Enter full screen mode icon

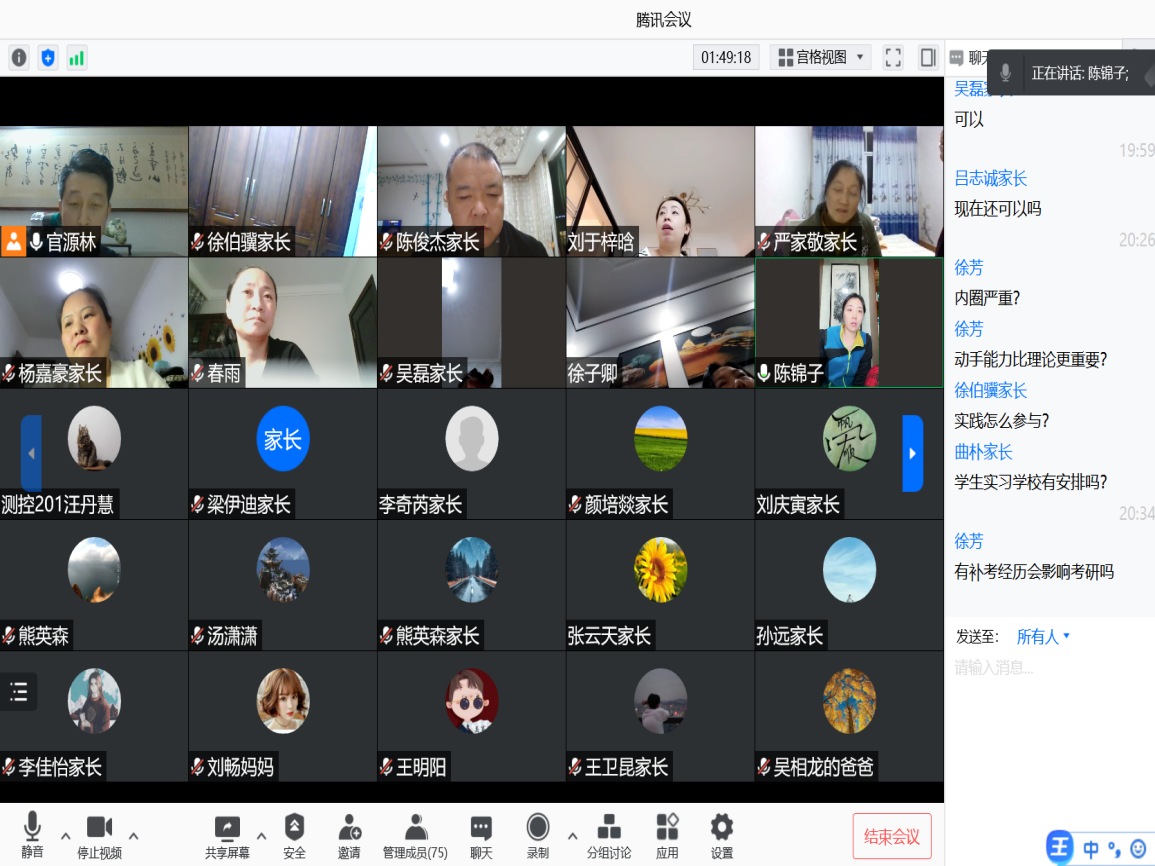(x=893, y=58)
